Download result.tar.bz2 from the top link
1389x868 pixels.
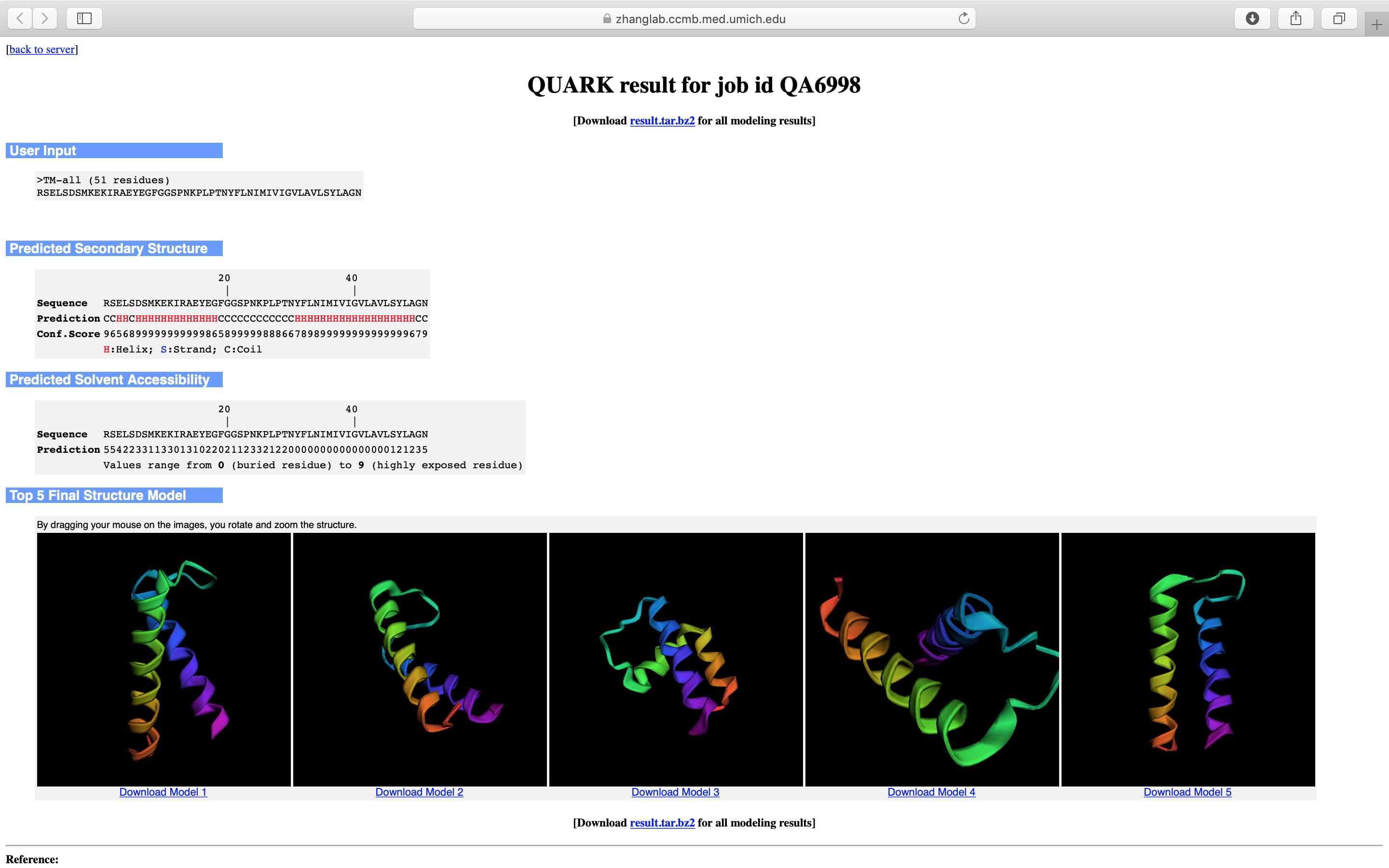pos(662,121)
